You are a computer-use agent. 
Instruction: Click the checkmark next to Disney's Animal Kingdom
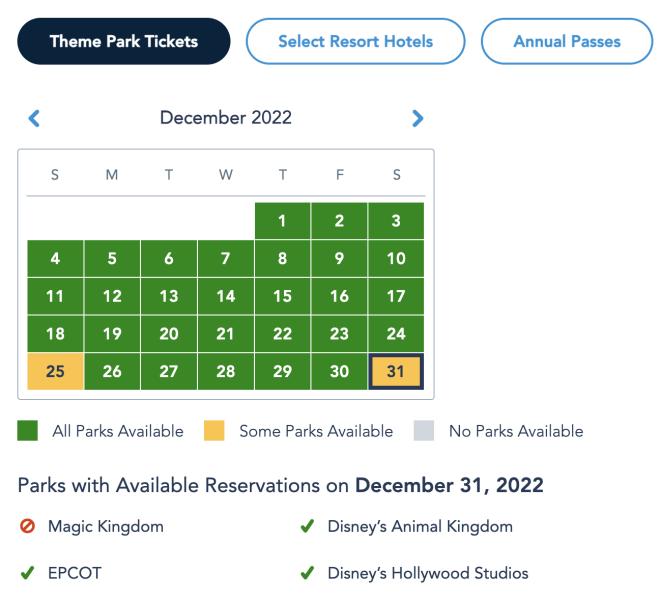[308, 526]
